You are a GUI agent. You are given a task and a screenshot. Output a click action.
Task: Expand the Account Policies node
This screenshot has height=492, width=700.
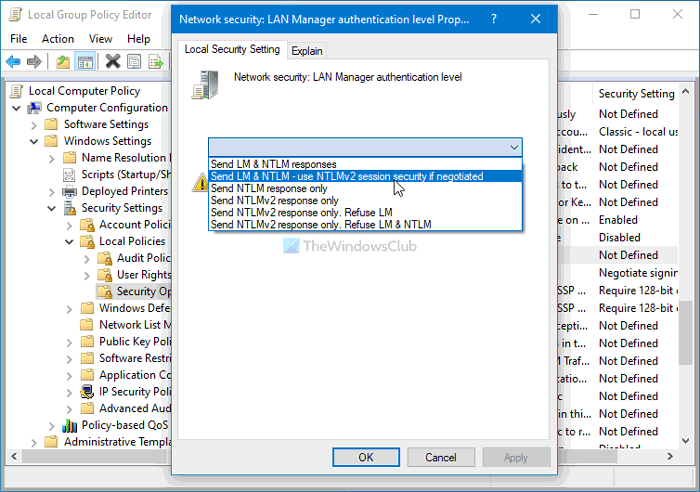(69, 225)
